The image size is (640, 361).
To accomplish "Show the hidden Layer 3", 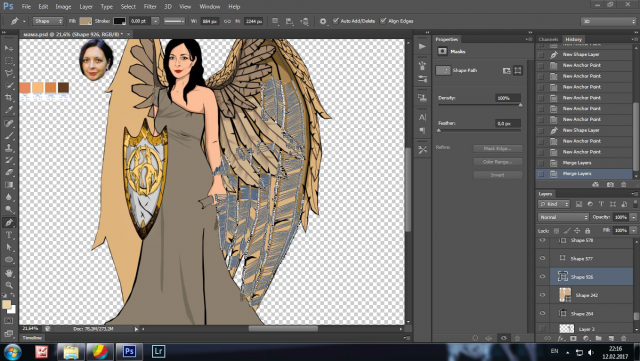I will pyautogui.click(x=542, y=328).
